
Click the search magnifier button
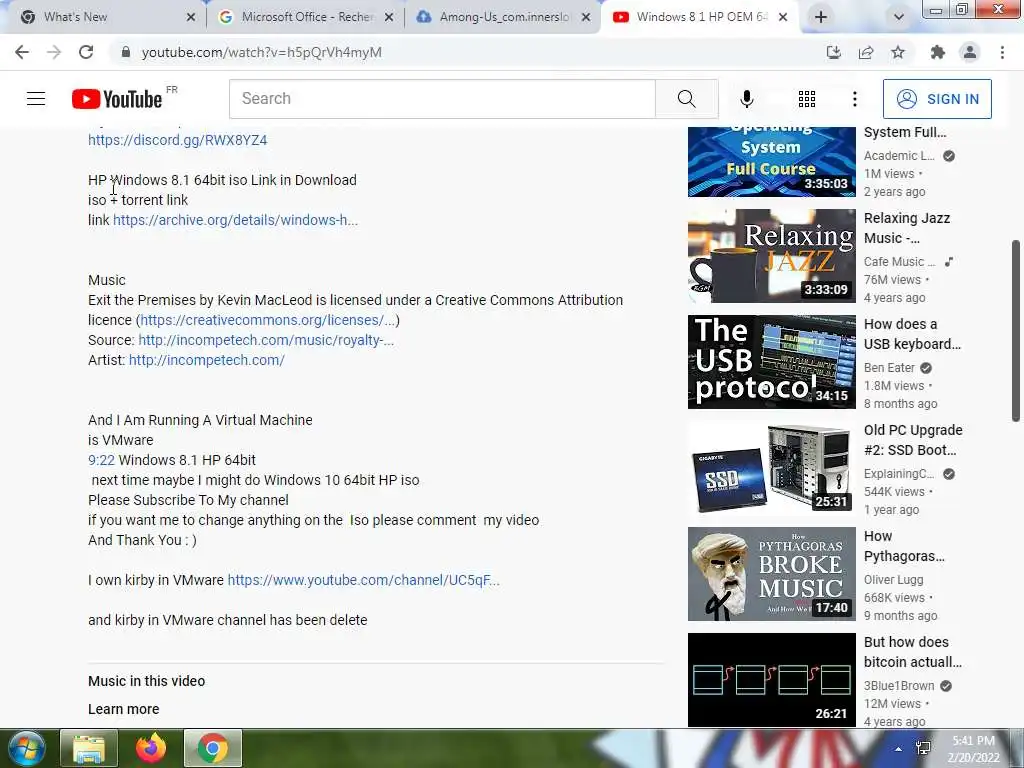tap(686, 99)
